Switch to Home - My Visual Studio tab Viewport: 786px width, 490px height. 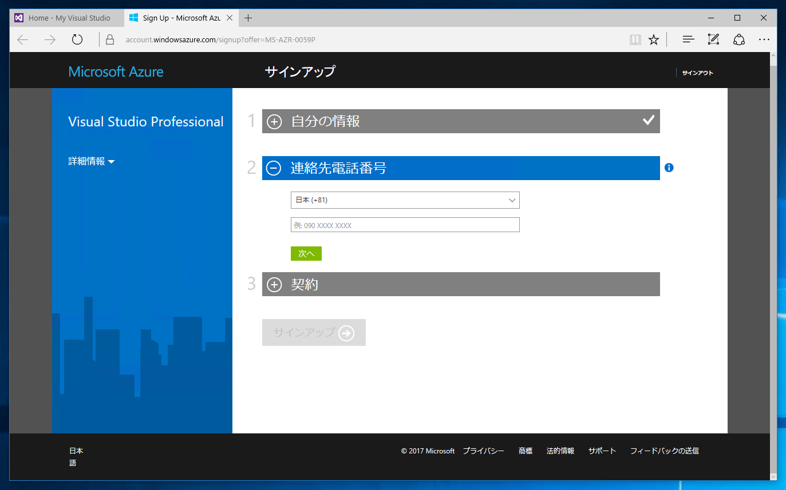tap(66, 18)
